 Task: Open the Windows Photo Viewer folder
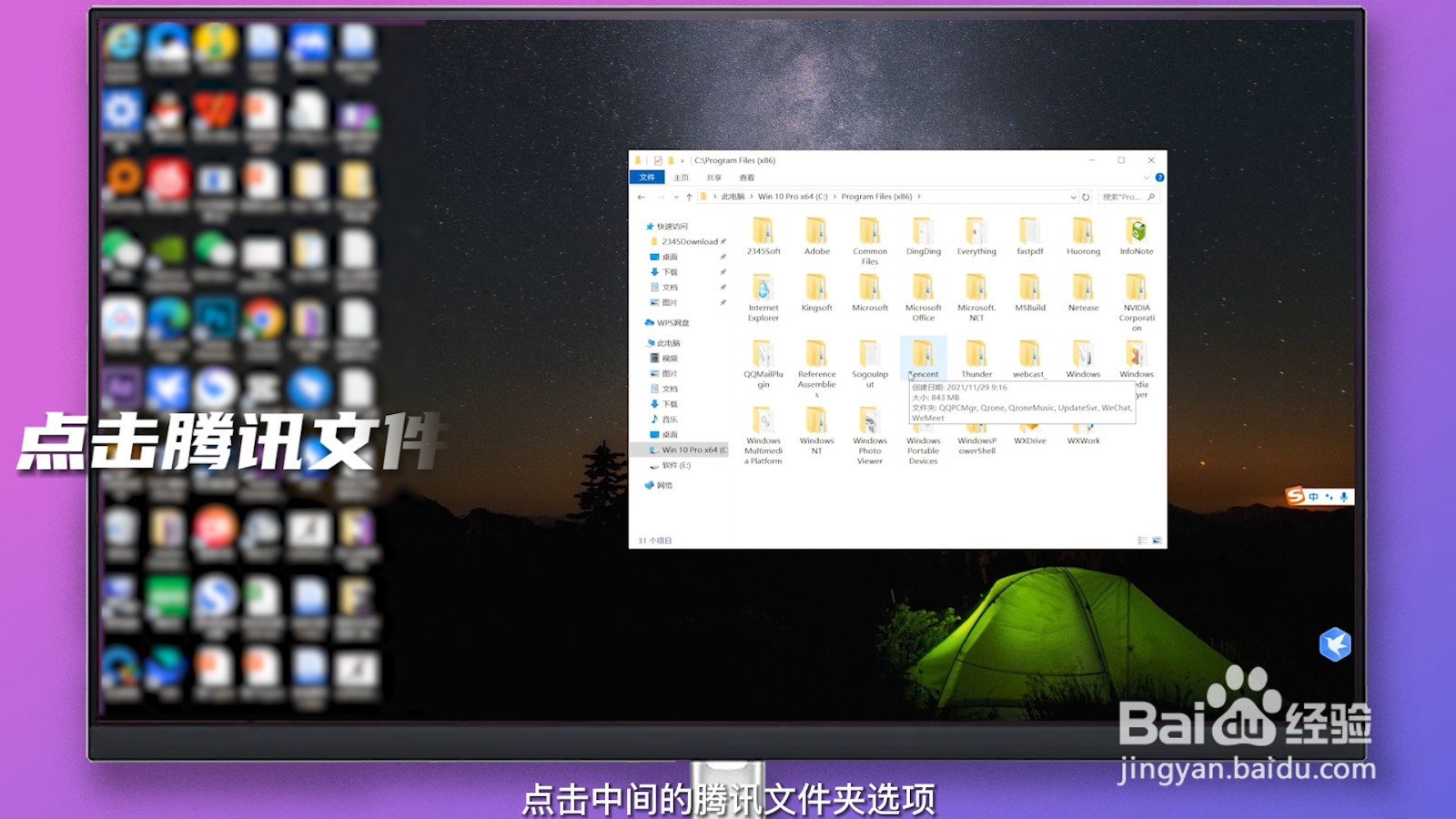(870, 435)
